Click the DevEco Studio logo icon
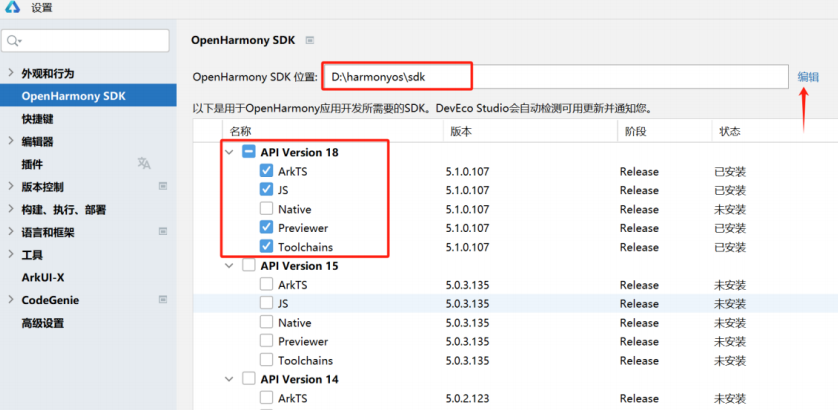Image resolution: width=838 pixels, height=410 pixels. tap(12, 7)
